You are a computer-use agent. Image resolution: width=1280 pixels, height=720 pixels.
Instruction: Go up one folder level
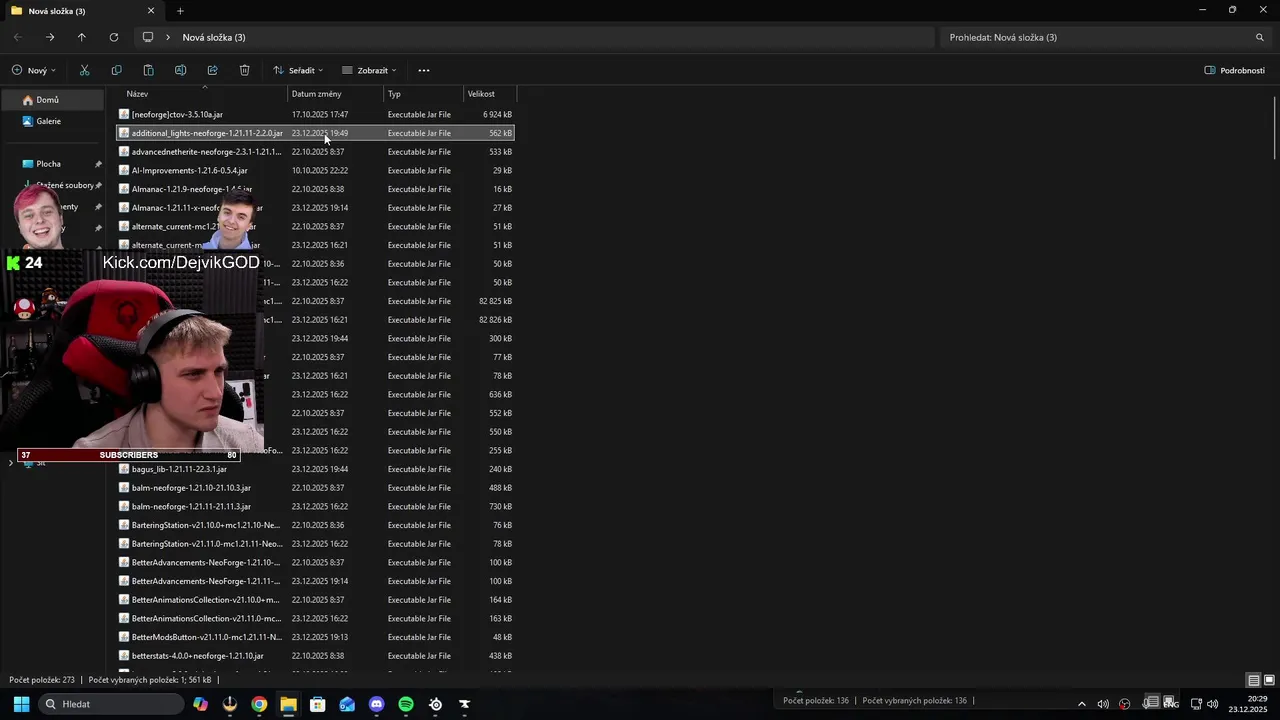coord(82,37)
